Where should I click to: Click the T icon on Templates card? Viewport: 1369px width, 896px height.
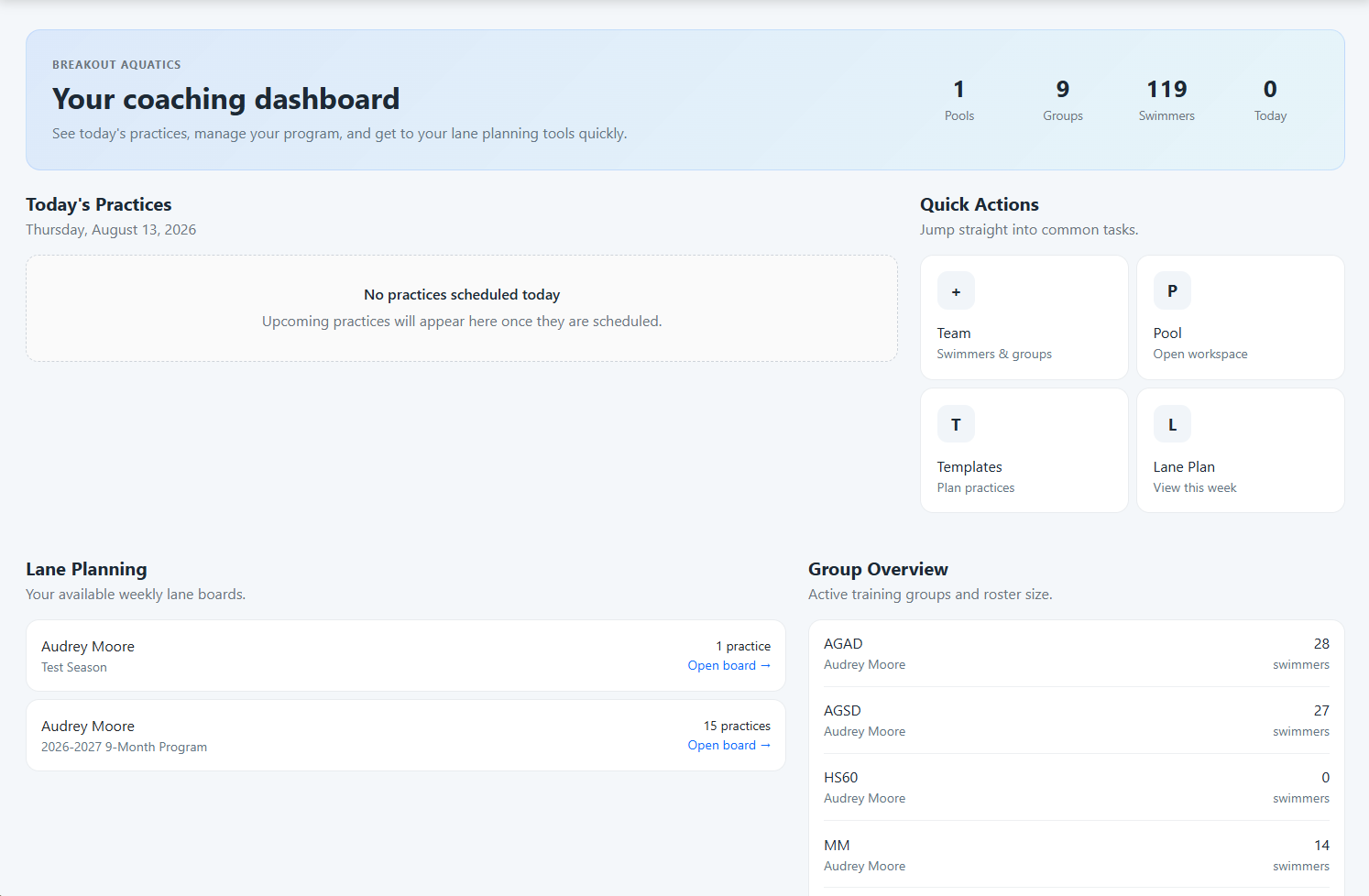pos(956,424)
